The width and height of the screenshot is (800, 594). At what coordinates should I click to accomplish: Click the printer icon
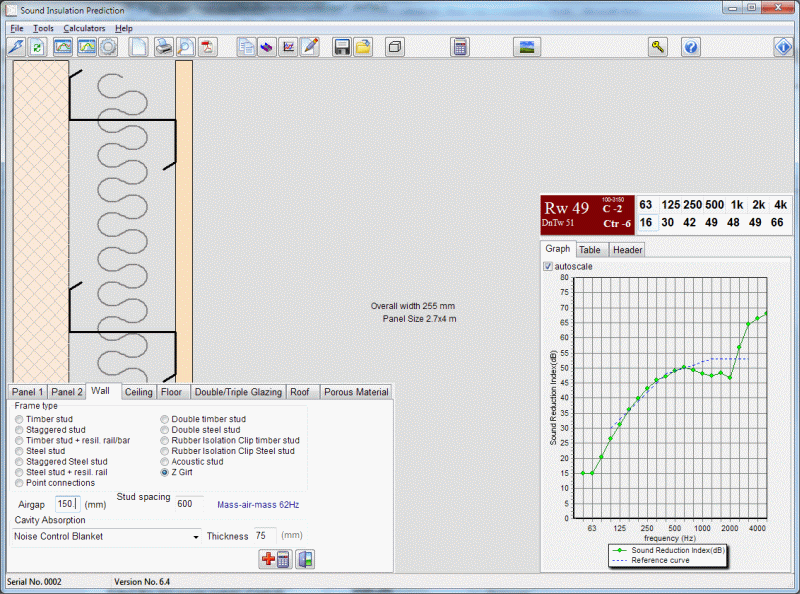pos(164,47)
